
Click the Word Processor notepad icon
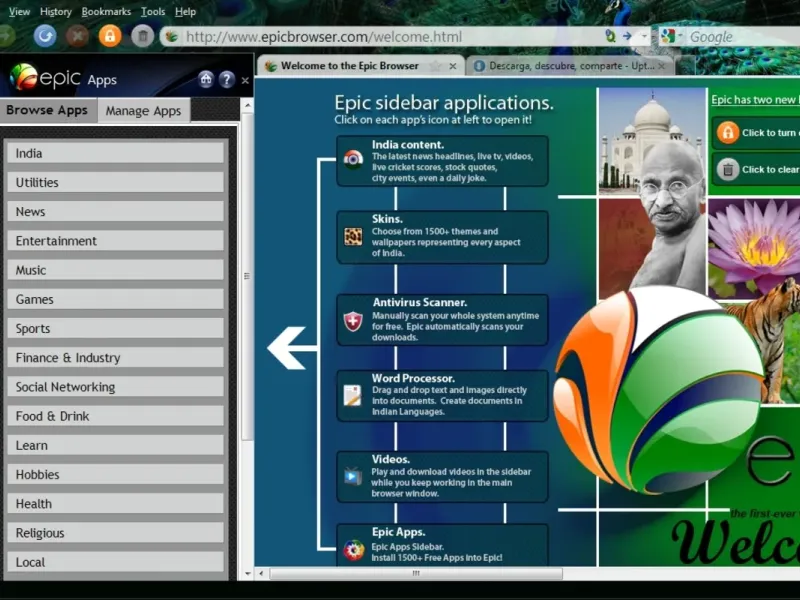coord(353,396)
